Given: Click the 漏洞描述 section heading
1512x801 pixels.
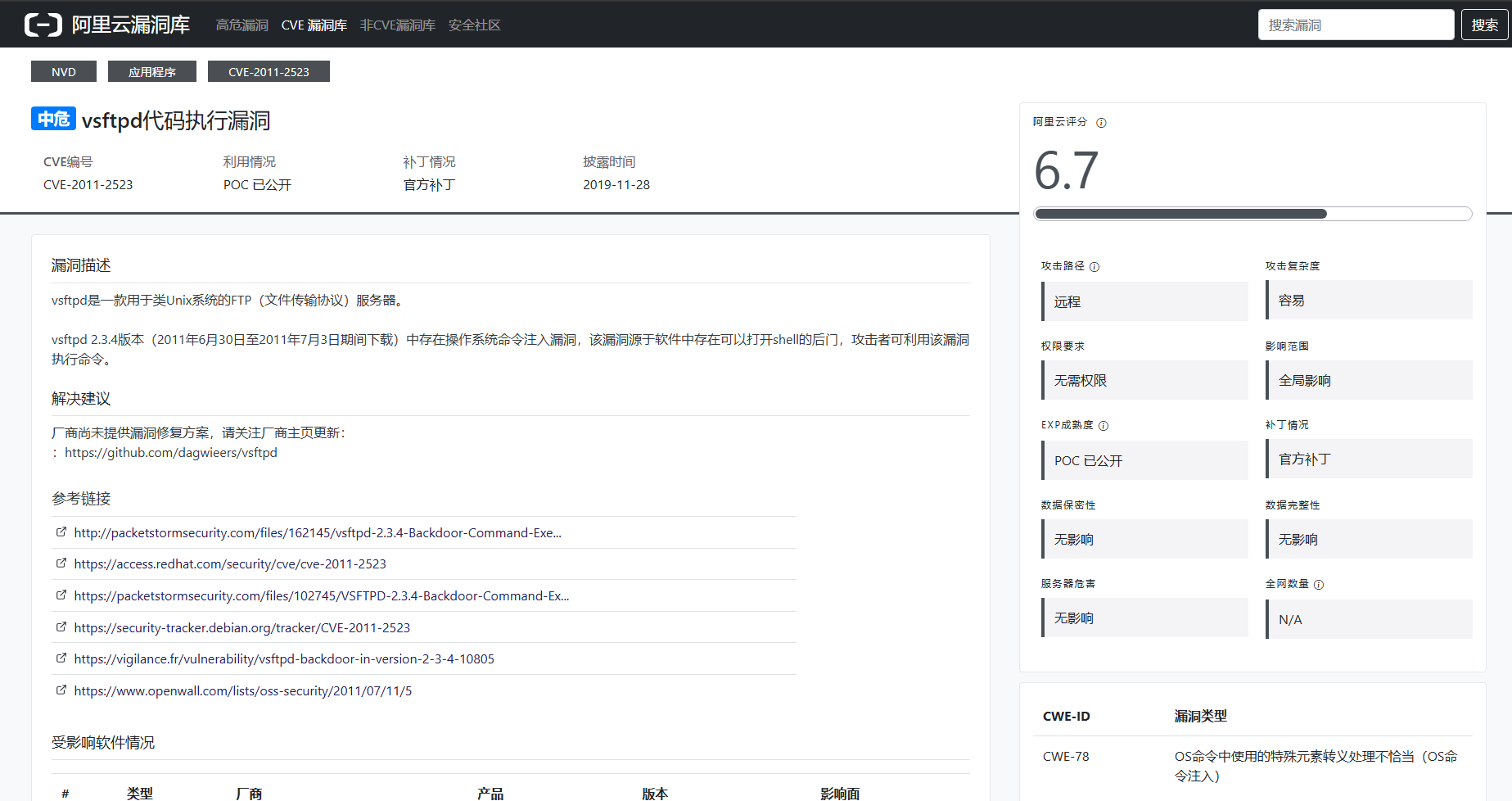Looking at the screenshot, I should (81, 265).
